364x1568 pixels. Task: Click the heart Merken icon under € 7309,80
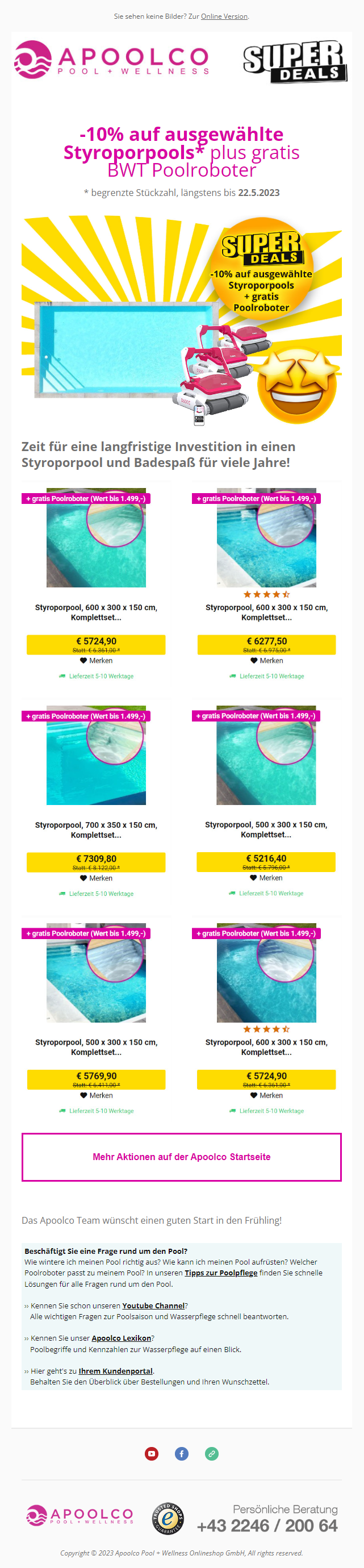pyautogui.click(x=83, y=878)
